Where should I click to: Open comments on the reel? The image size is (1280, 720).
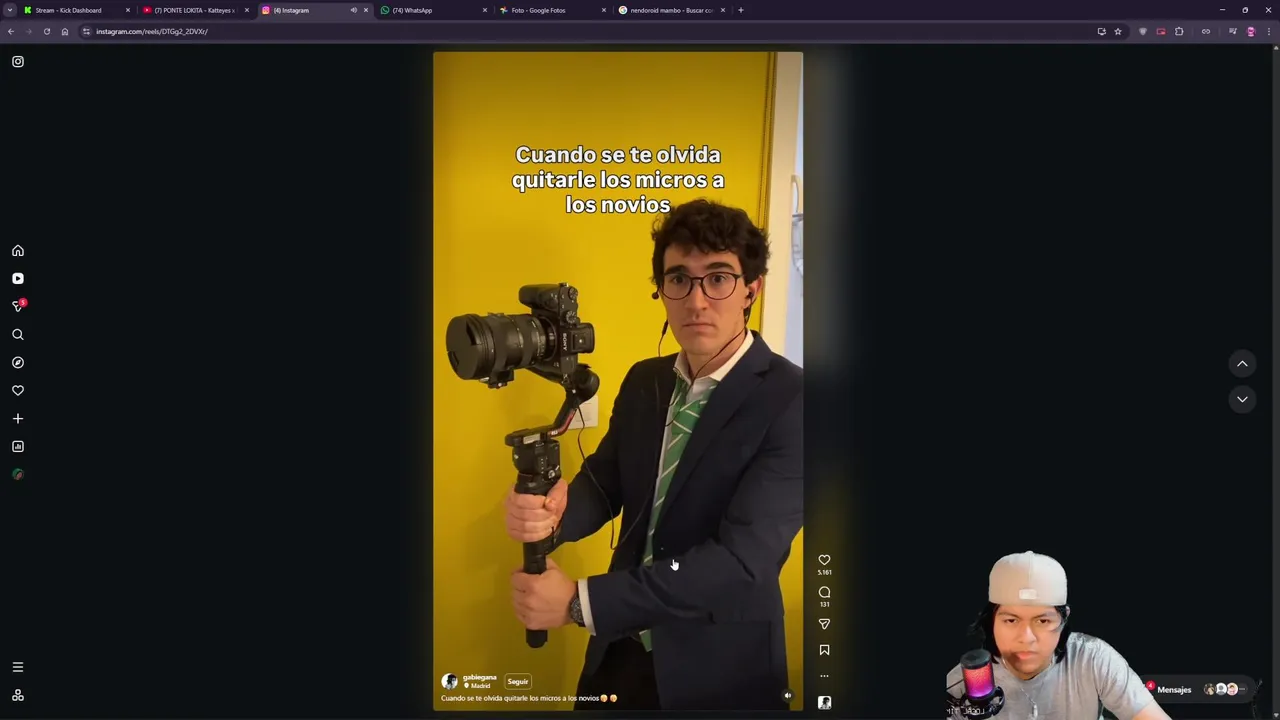(x=824, y=592)
